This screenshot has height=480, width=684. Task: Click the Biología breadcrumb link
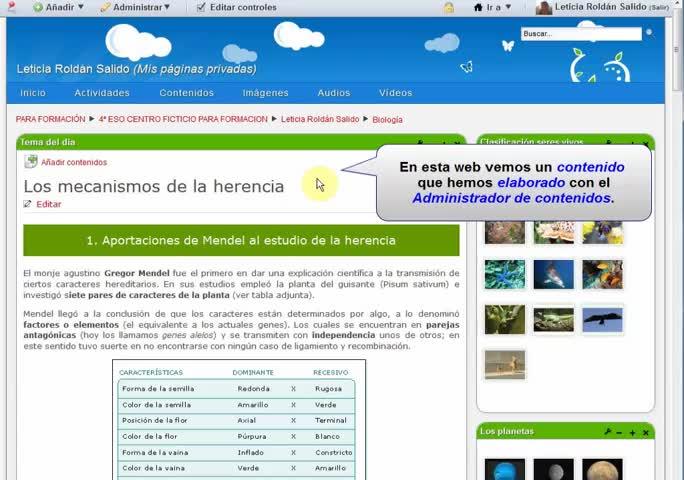(387, 120)
